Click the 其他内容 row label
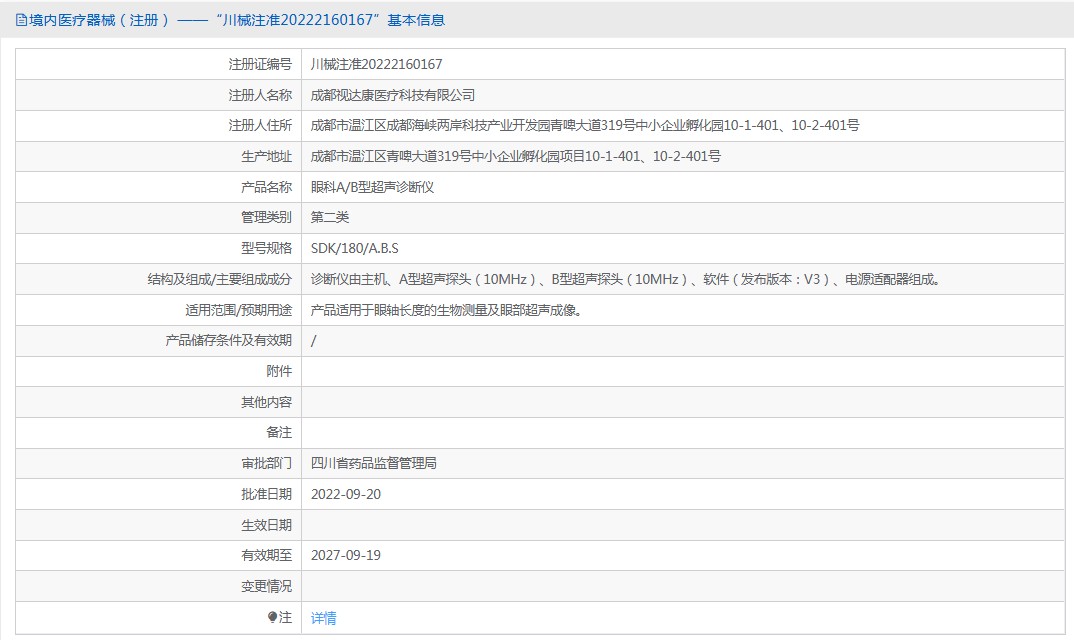 [x=266, y=402]
